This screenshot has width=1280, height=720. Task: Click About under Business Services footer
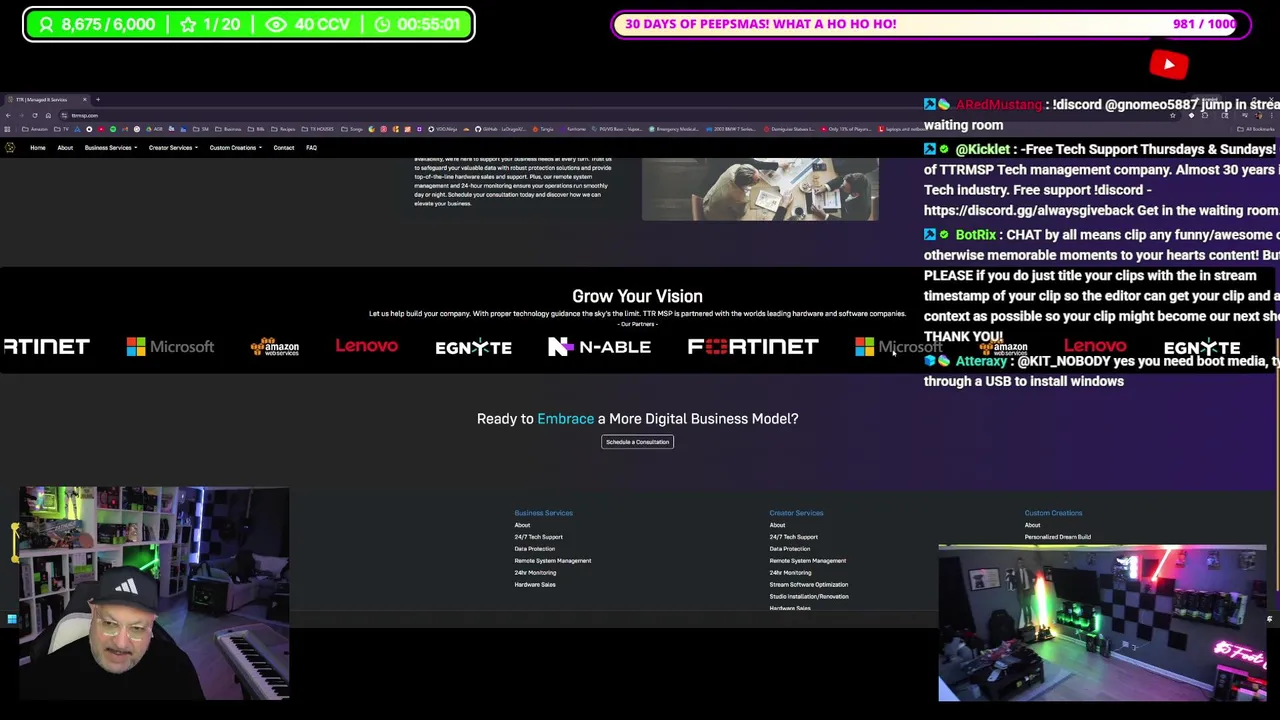[x=522, y=525]
